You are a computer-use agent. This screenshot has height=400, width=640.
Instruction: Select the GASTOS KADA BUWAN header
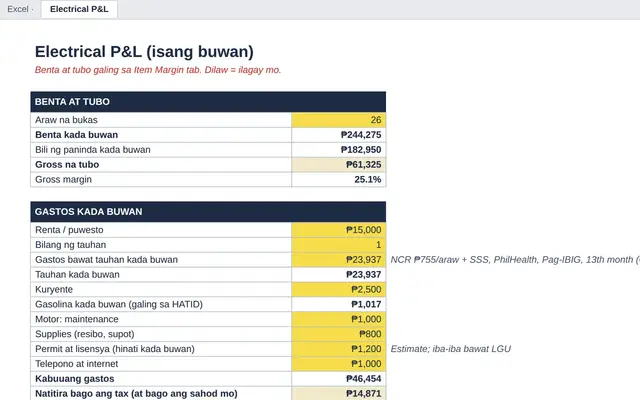pyautogui.click(x=208, y=211)
